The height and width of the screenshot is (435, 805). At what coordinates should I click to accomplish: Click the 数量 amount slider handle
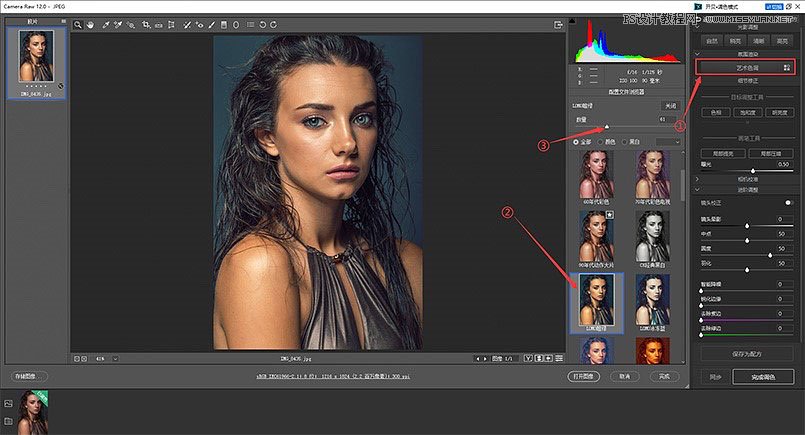tap(607, 127)
